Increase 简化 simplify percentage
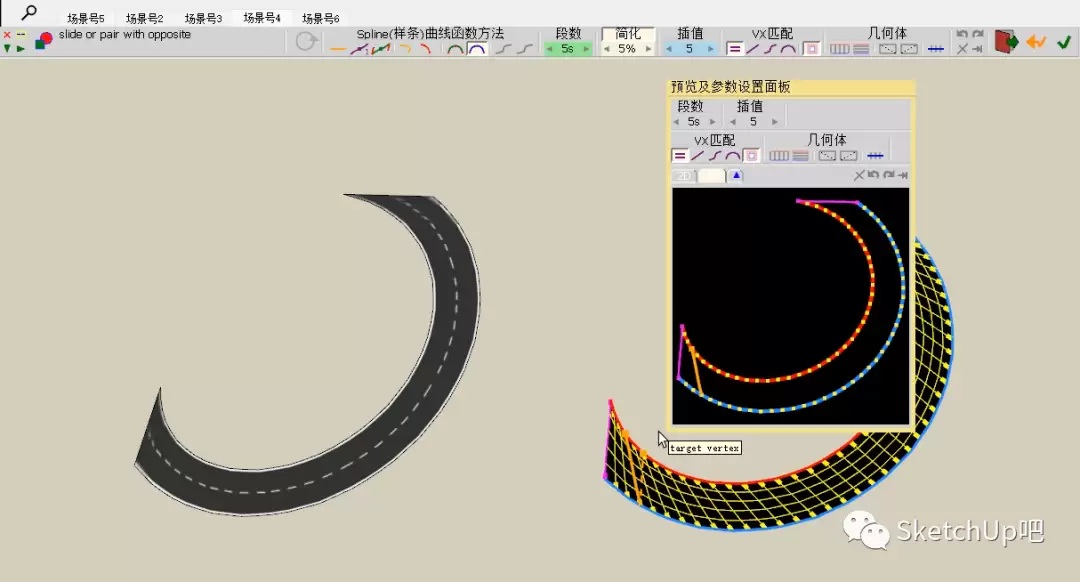The height and width of the screenshot is (582, 1080). [x=648, y=49]
